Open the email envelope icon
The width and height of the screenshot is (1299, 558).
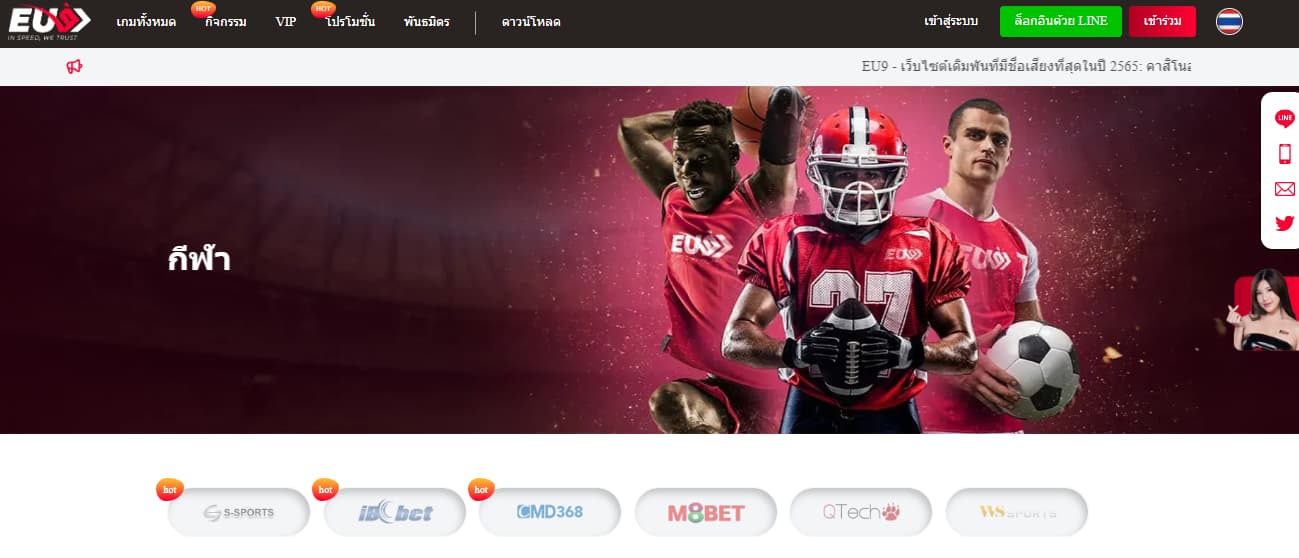[x=1285, y=189]
